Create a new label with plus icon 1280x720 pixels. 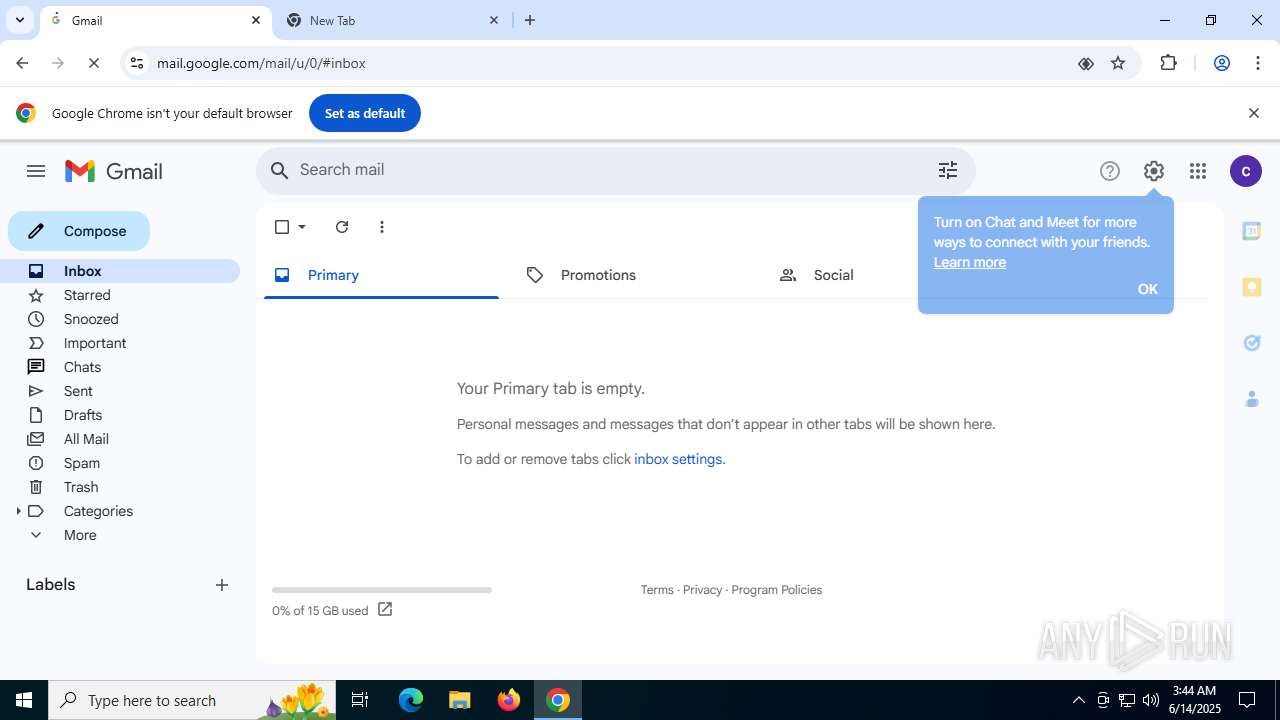(x=222, y=585)
